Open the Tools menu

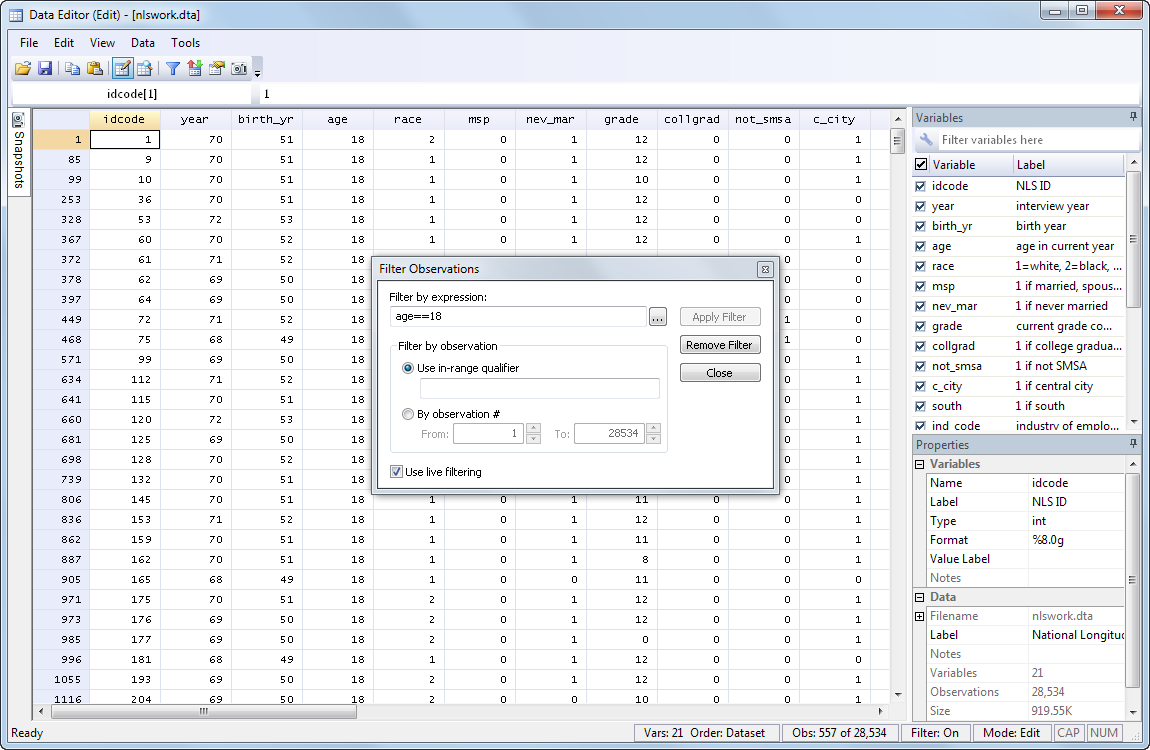185,43
